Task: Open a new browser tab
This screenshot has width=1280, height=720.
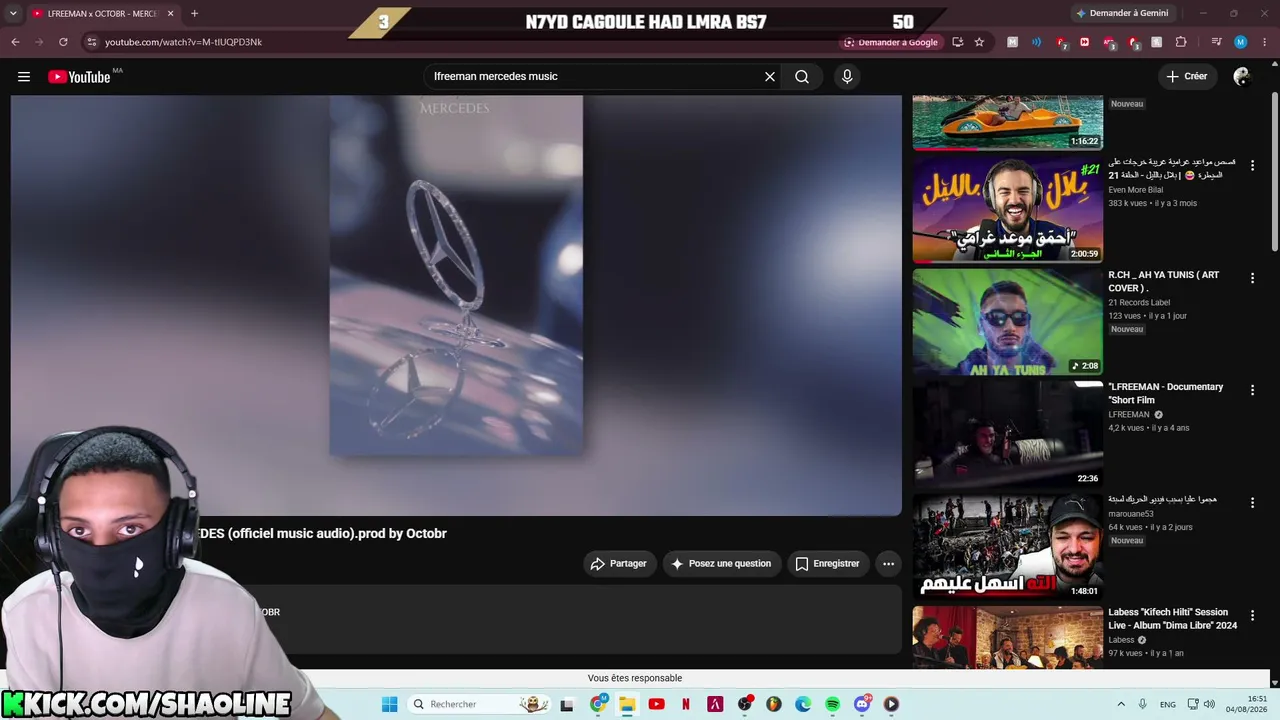Action: tap(194, 14)
